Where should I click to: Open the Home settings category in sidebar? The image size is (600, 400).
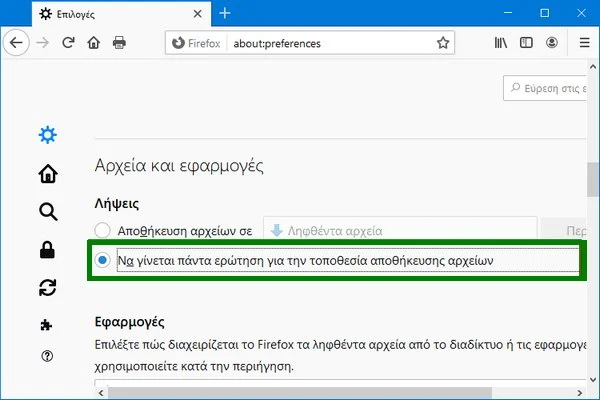pyautogui.click(x=48, y=174)
